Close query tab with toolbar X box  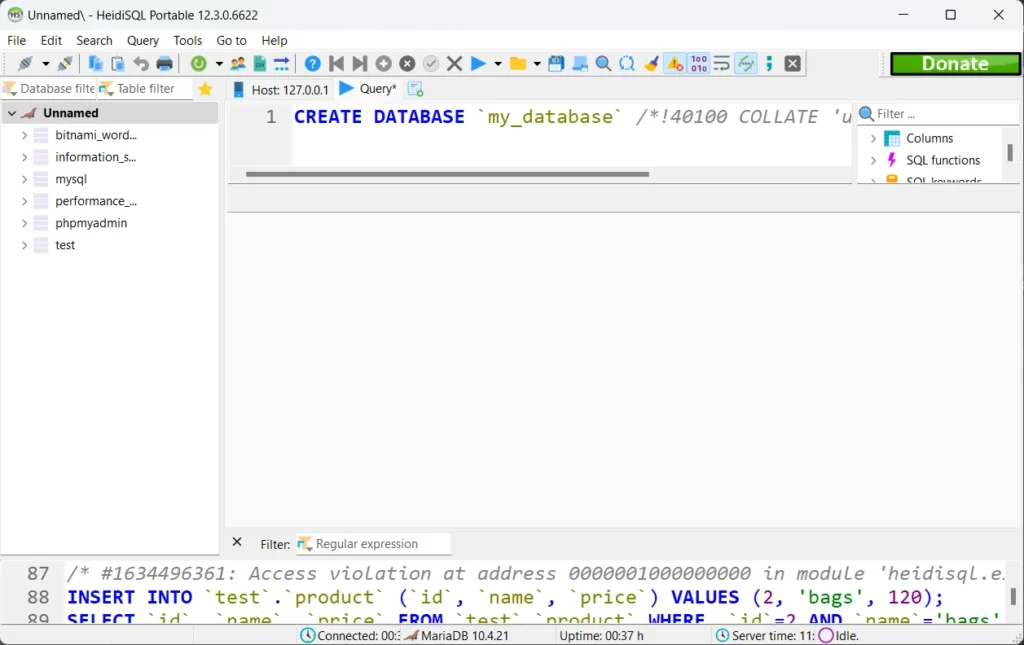pos(793,63)
